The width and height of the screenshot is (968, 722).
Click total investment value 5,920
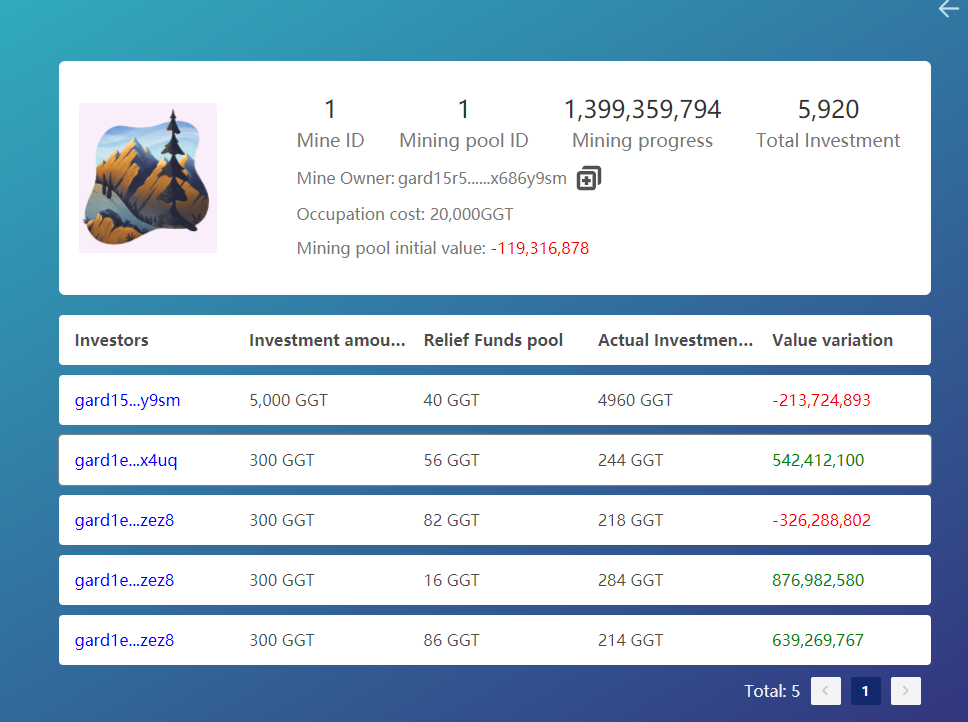828,109
